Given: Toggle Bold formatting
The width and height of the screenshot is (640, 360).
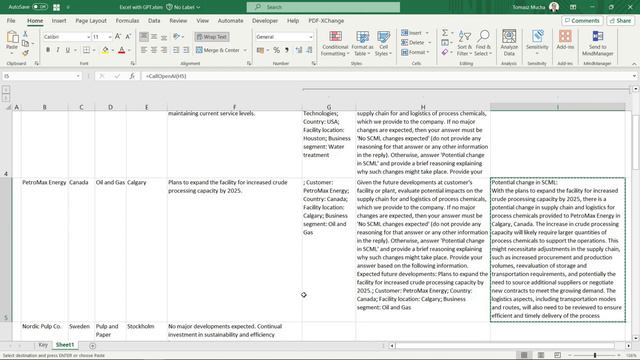Looking at the screenshot, I should (48, 50).
